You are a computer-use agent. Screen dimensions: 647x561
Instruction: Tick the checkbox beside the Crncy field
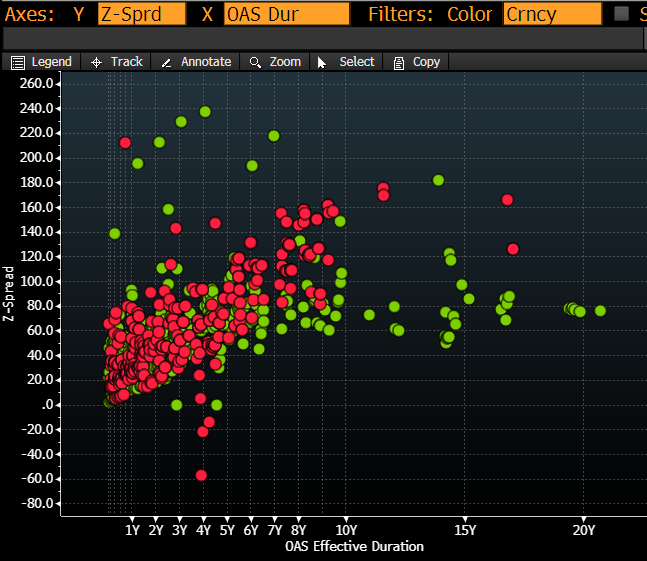tap(621, 14)
